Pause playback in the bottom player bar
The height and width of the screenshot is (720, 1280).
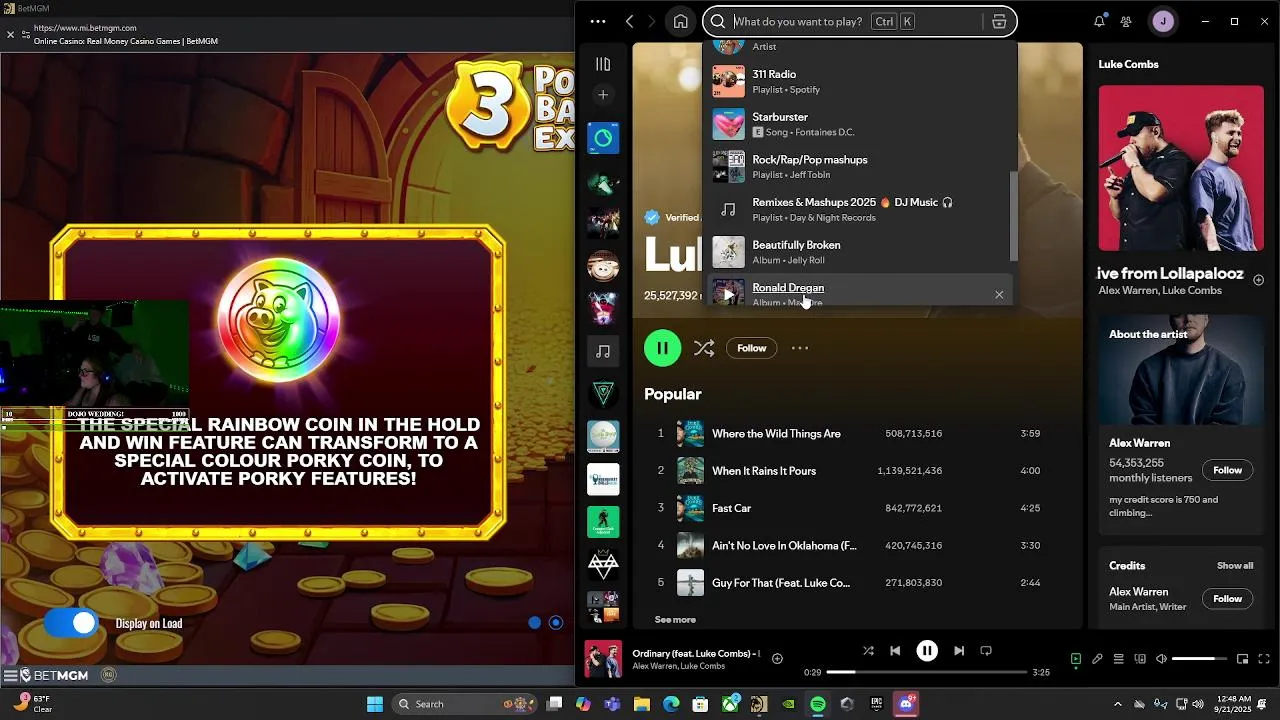(x=927, y=651)
